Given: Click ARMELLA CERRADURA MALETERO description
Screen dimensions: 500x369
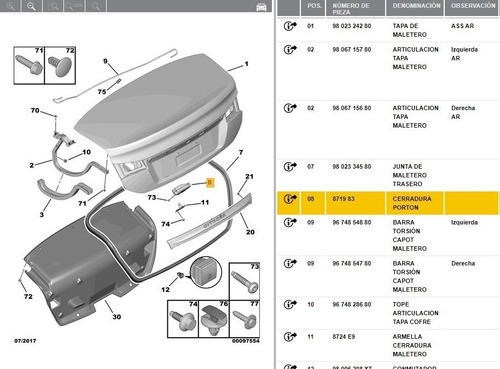Looking at the screenshot, I should click(412, 345).
